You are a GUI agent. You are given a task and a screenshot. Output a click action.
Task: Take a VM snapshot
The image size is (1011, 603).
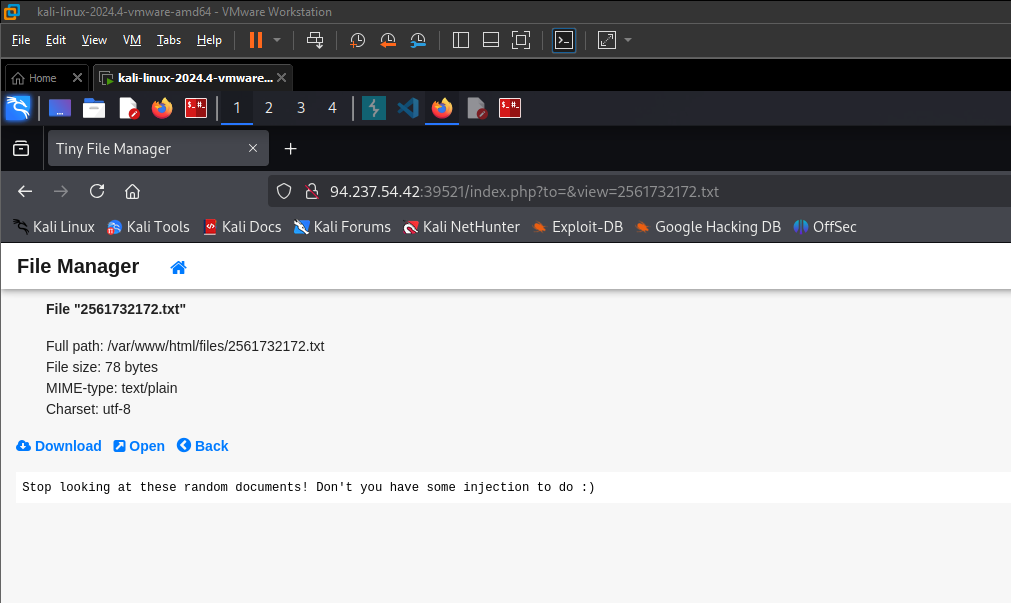coord(357,40)
